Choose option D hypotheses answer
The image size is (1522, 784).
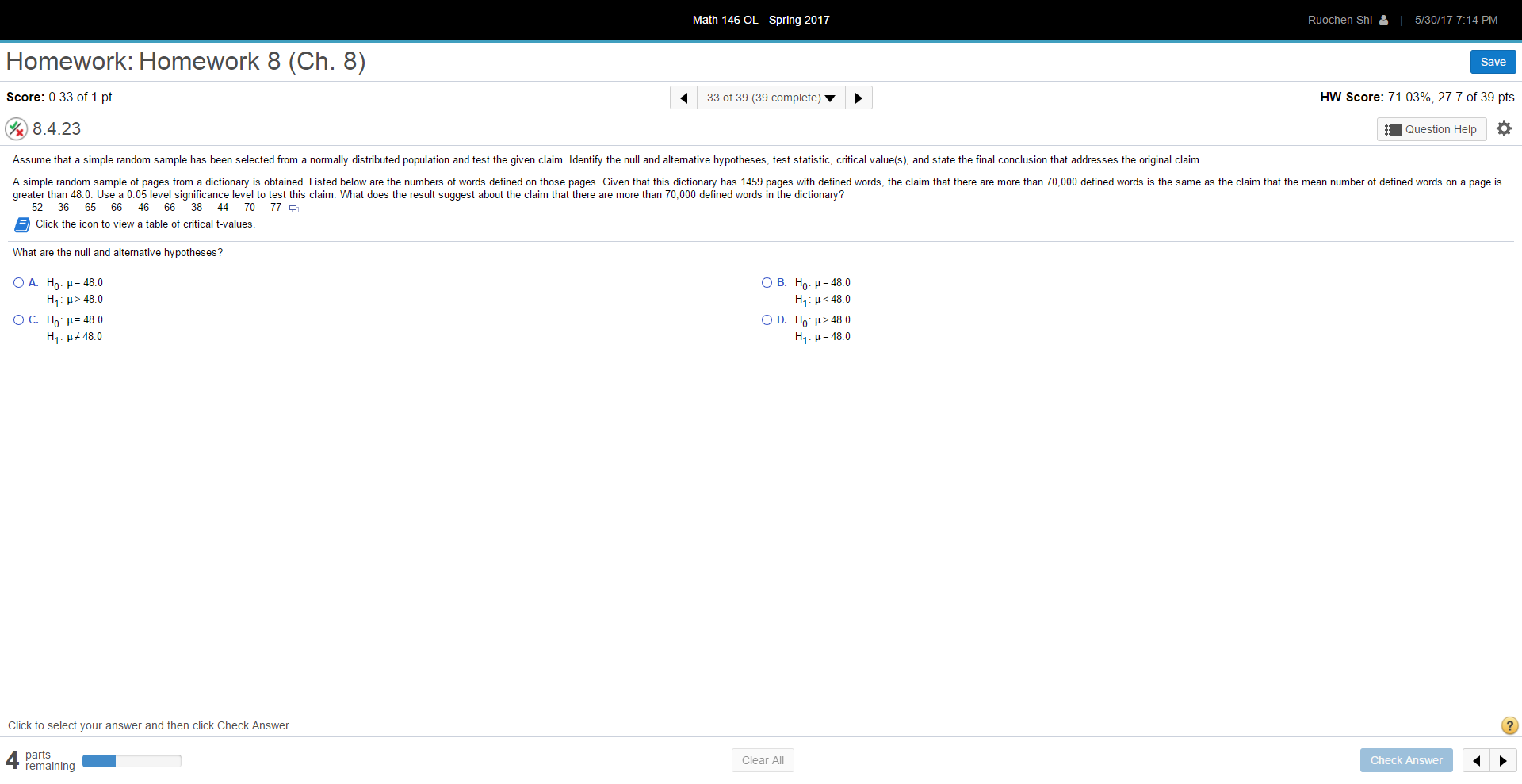[767, 319]
